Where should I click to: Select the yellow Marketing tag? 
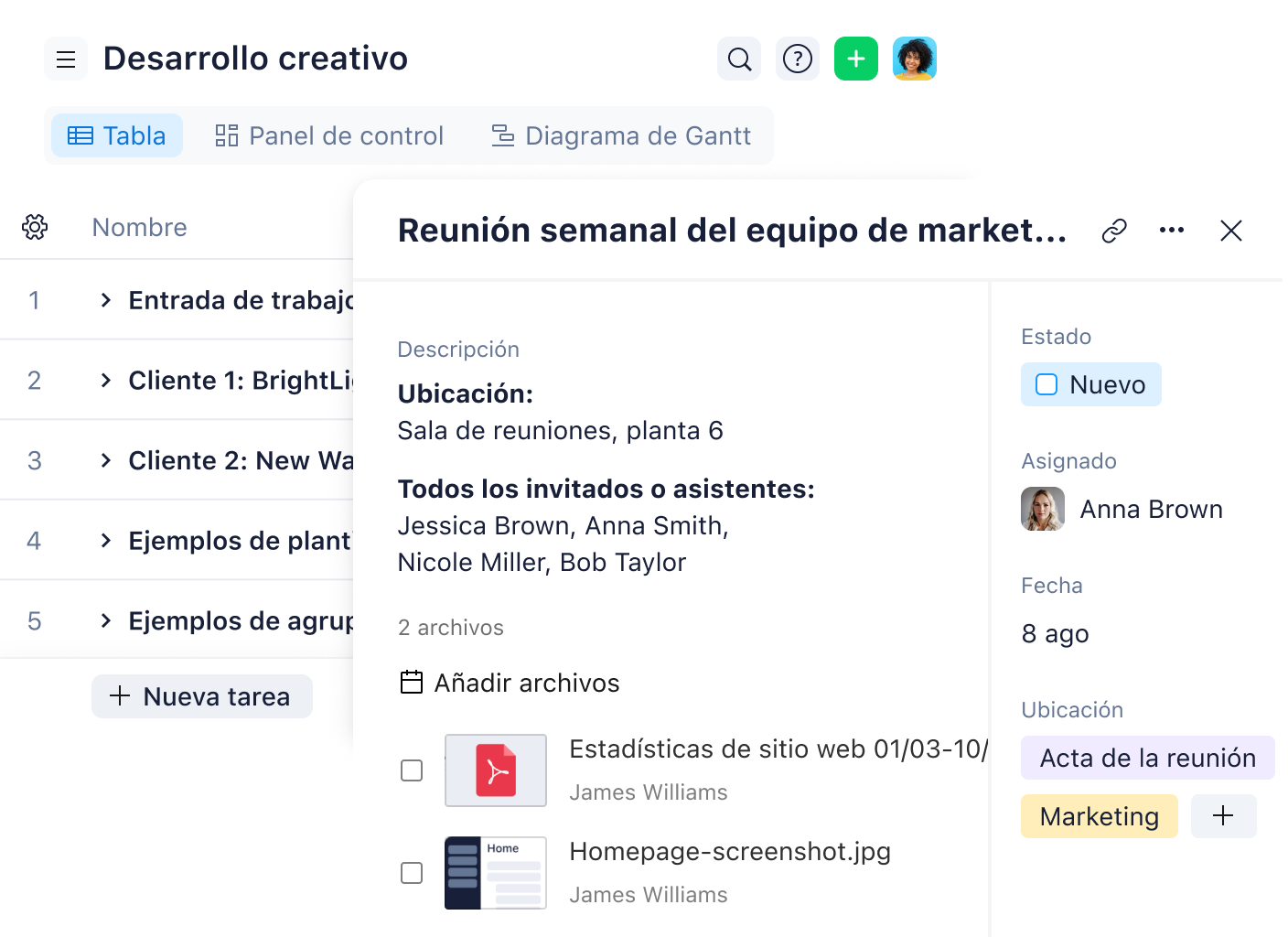pos(1099,816)
